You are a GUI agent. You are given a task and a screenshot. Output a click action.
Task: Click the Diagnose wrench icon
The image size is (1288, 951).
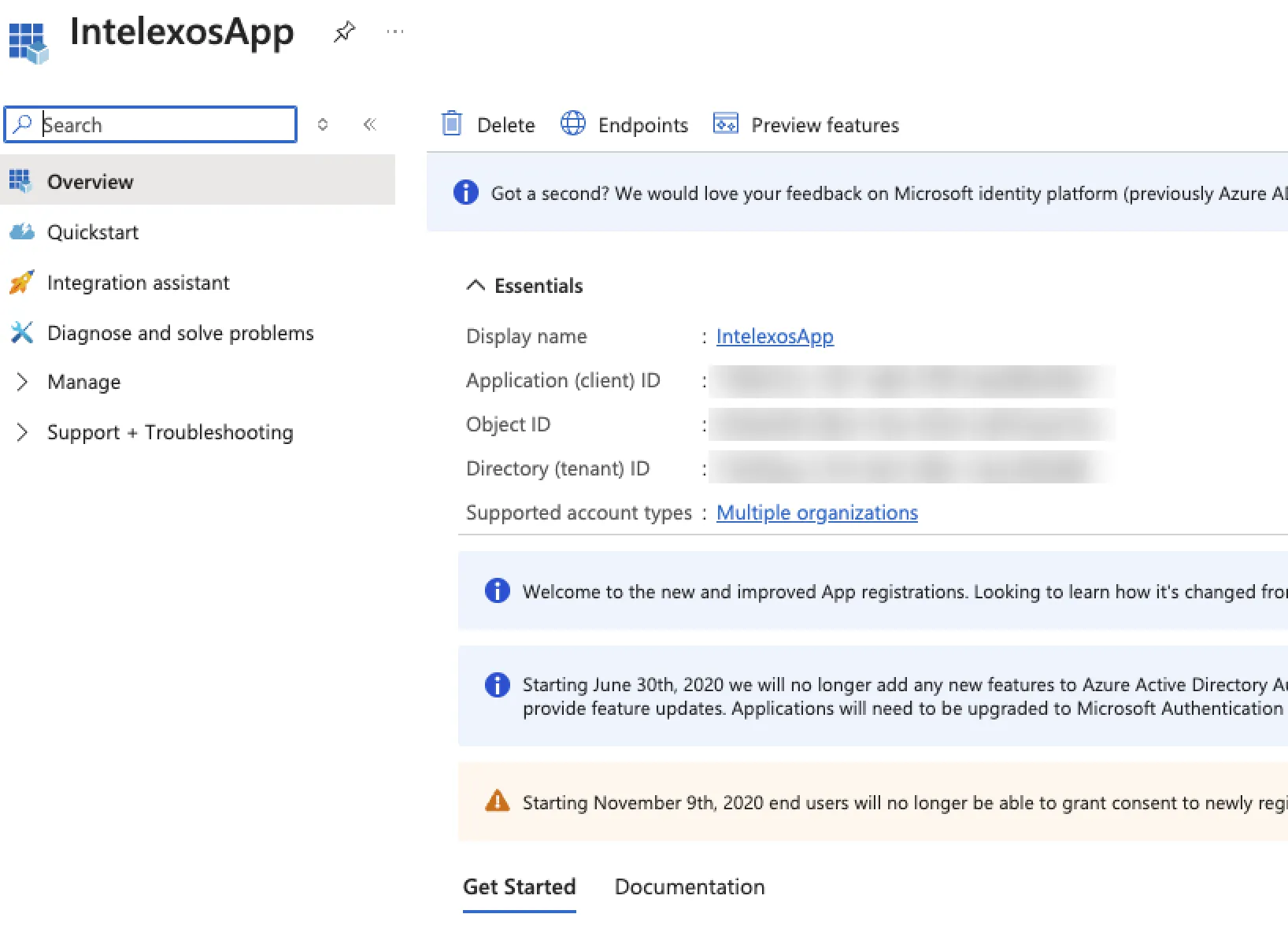click(22, 332)
